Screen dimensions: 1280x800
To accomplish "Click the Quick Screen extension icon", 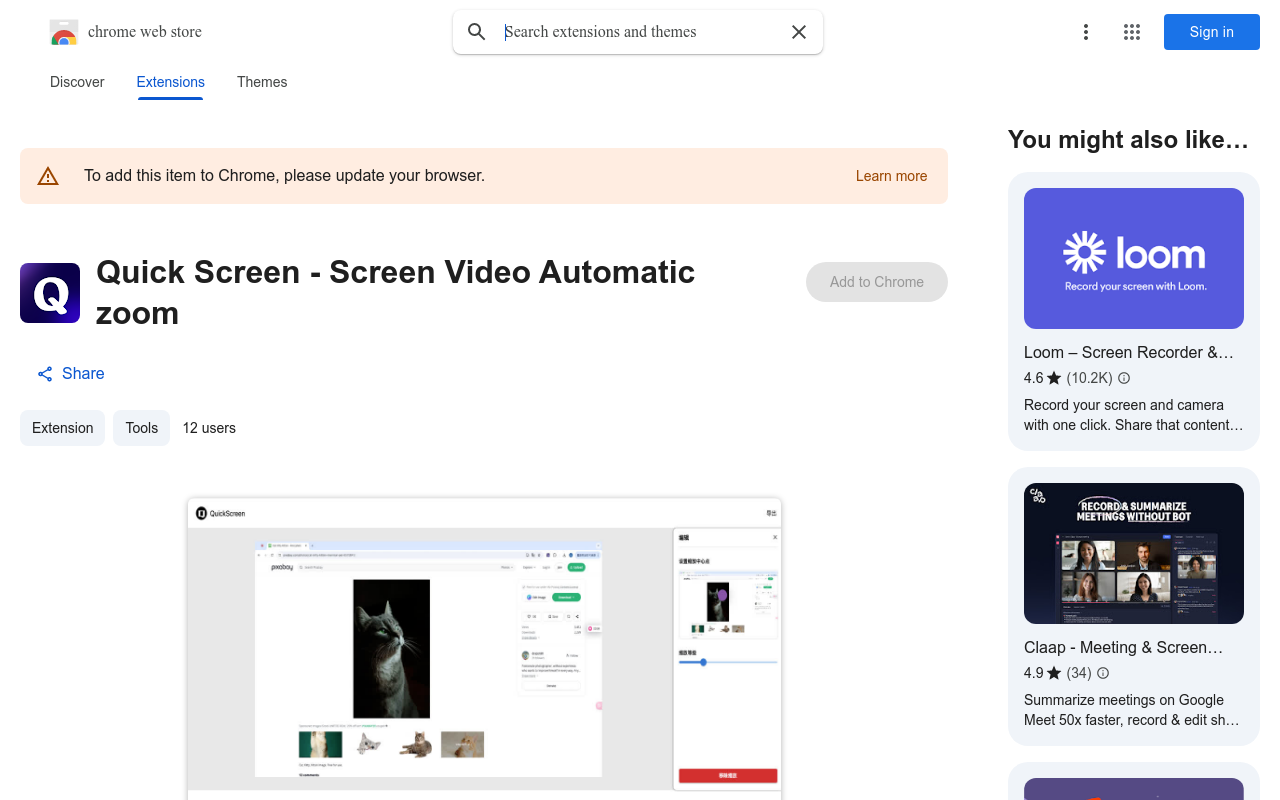I will pyautogui.click(x=49, y=292).
